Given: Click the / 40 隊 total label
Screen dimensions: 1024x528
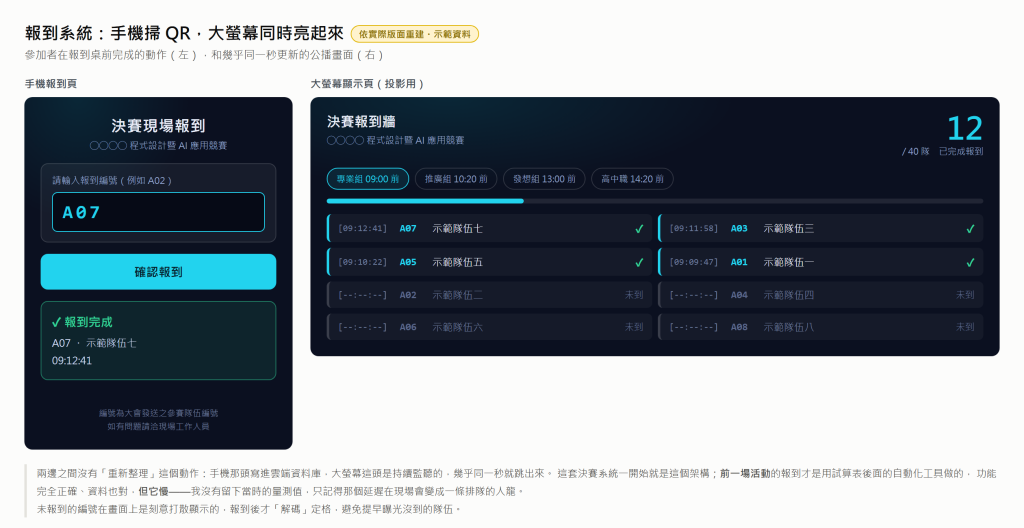Looking at the screenshot, I should point(916,151).
